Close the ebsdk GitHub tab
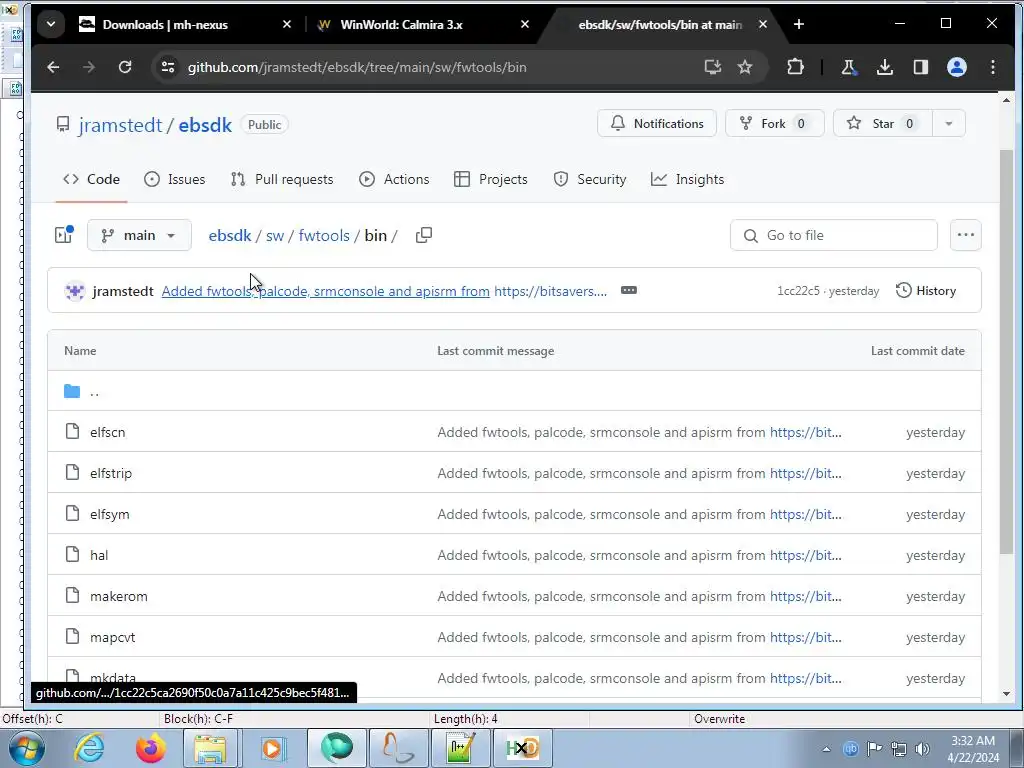The height and width of the screenshot is (768, 1024). 763,25
